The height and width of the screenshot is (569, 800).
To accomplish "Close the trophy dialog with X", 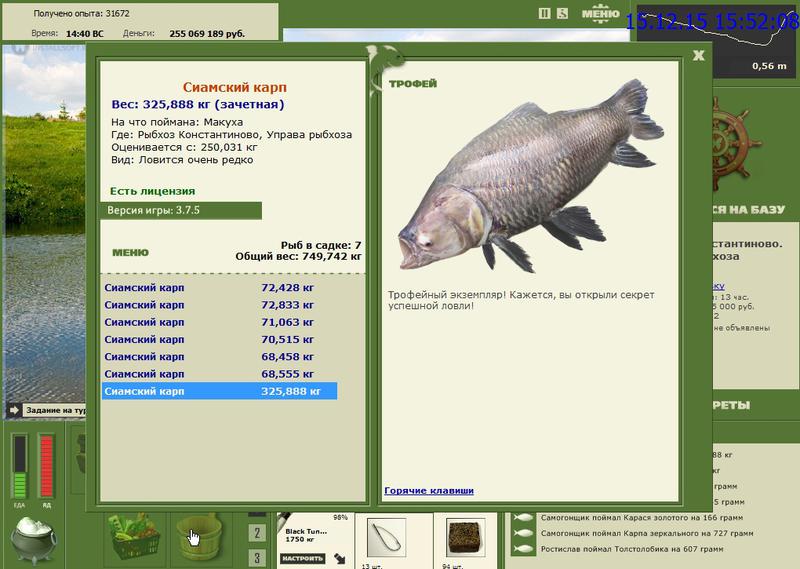I will click(x=698, y=56).
